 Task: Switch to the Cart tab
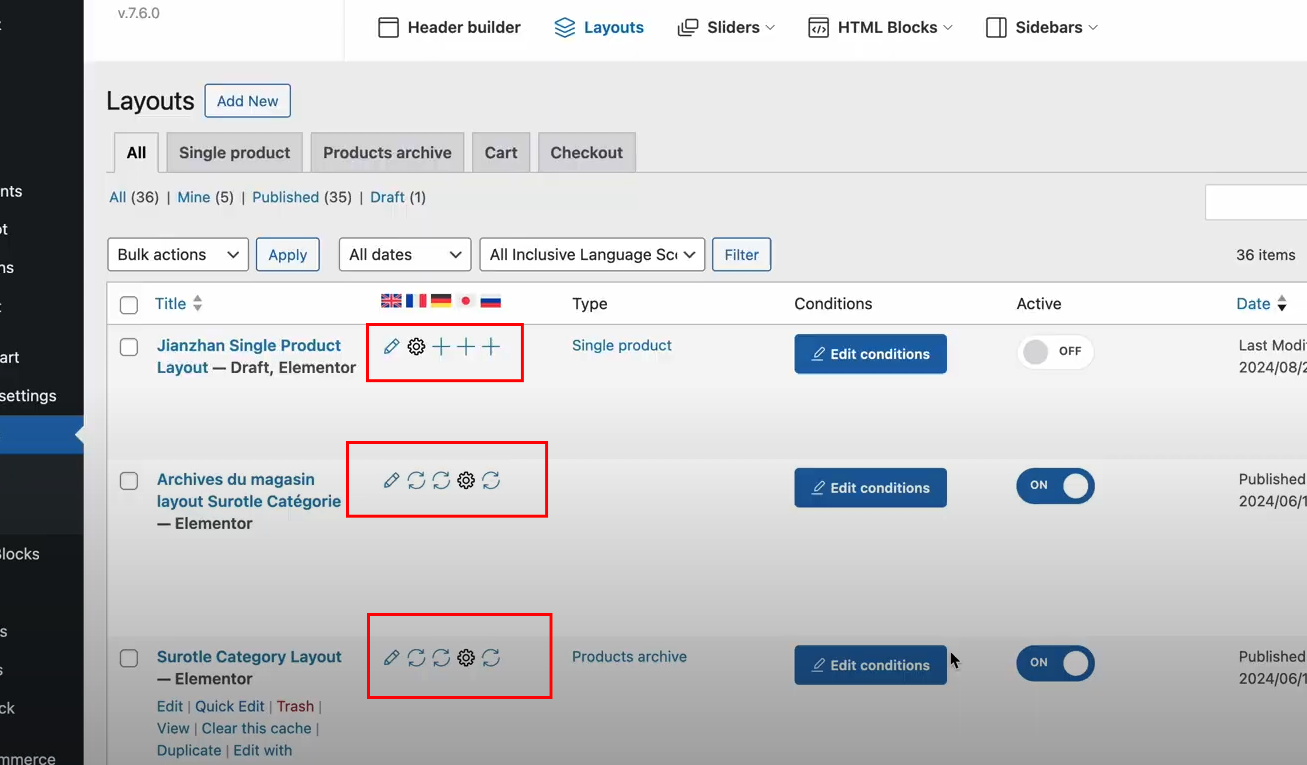coord(501,153)
